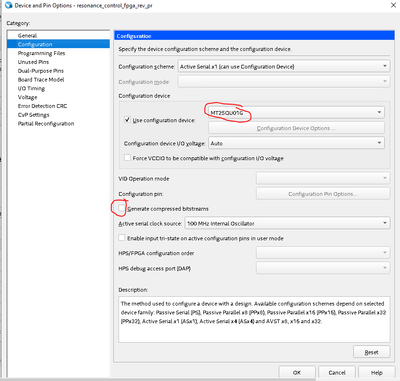Open Error Detection CRC category
The height and width of the screenshot is (381, 400).
coord(42,106)
